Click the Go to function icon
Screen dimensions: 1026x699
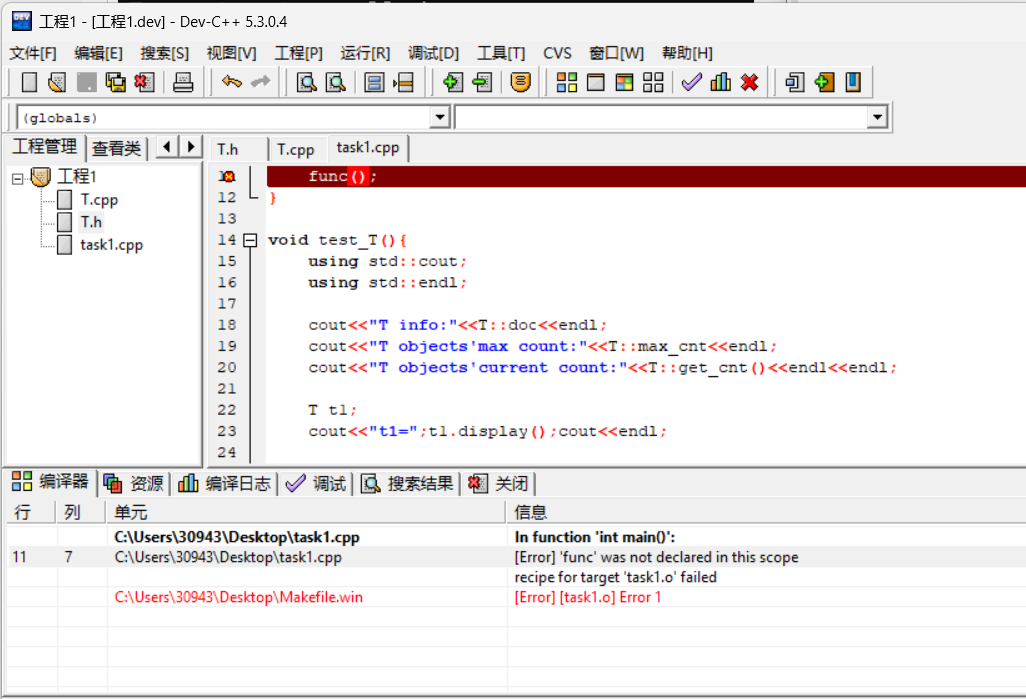(374, 82)
